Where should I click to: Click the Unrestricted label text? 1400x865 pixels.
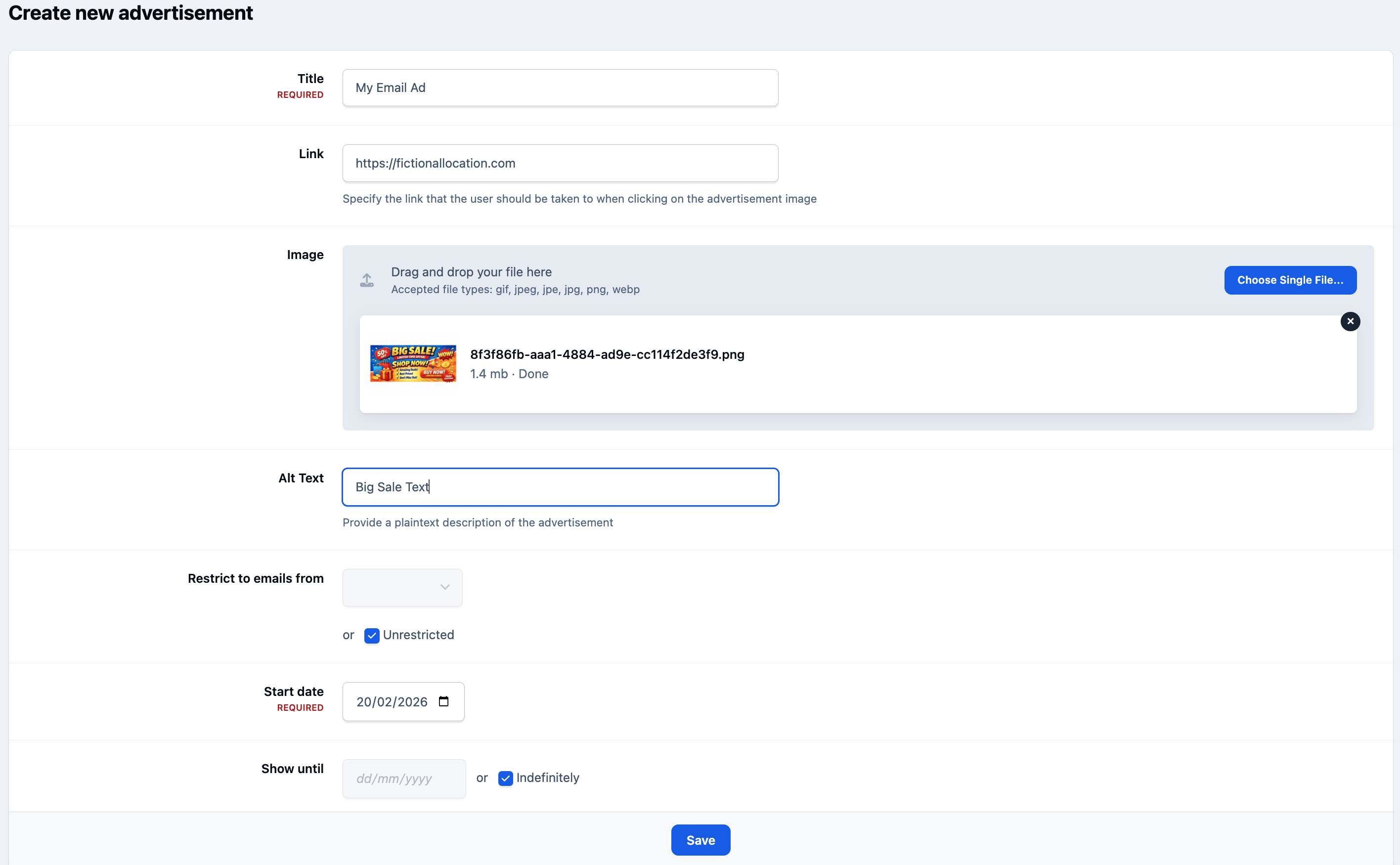(x=418, y=635)
